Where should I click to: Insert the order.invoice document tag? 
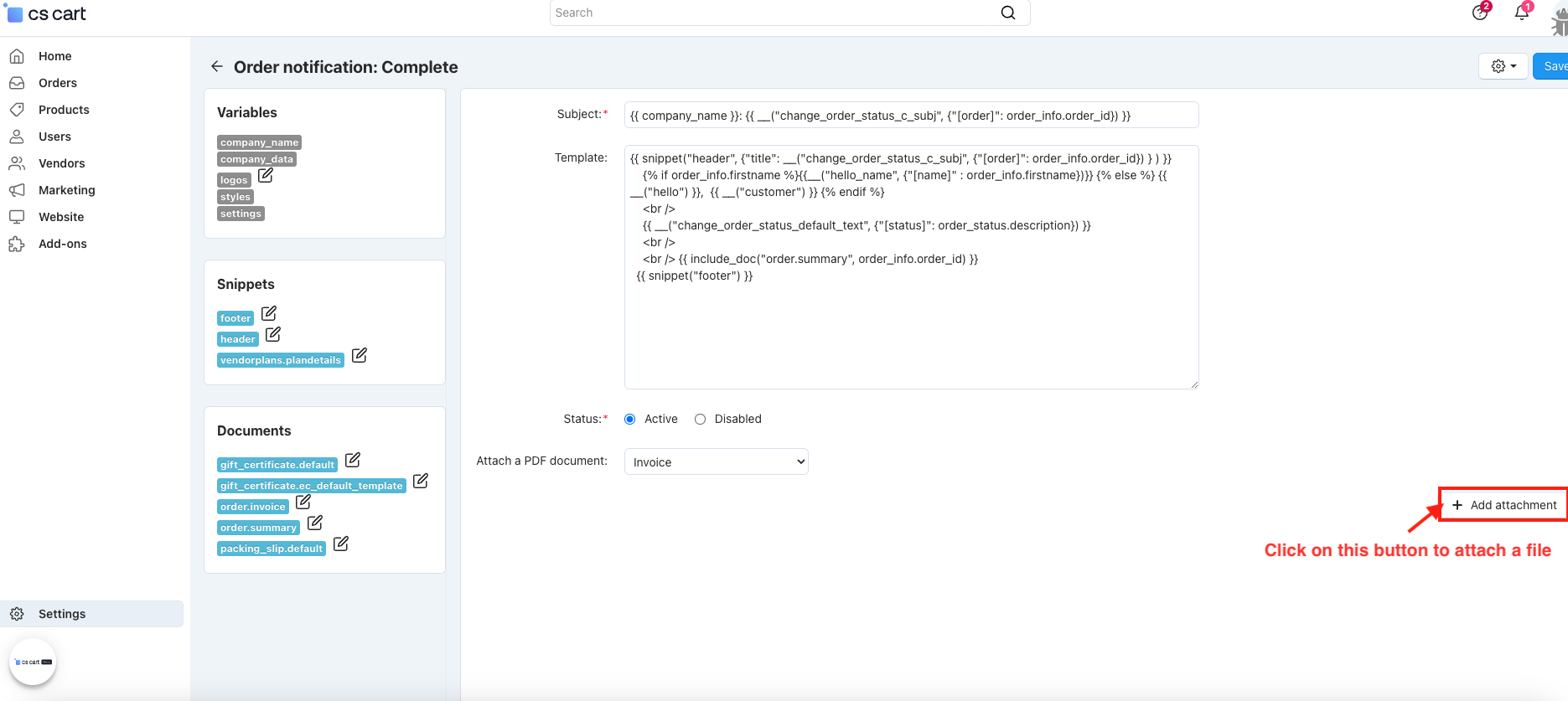tap(253, 507)
